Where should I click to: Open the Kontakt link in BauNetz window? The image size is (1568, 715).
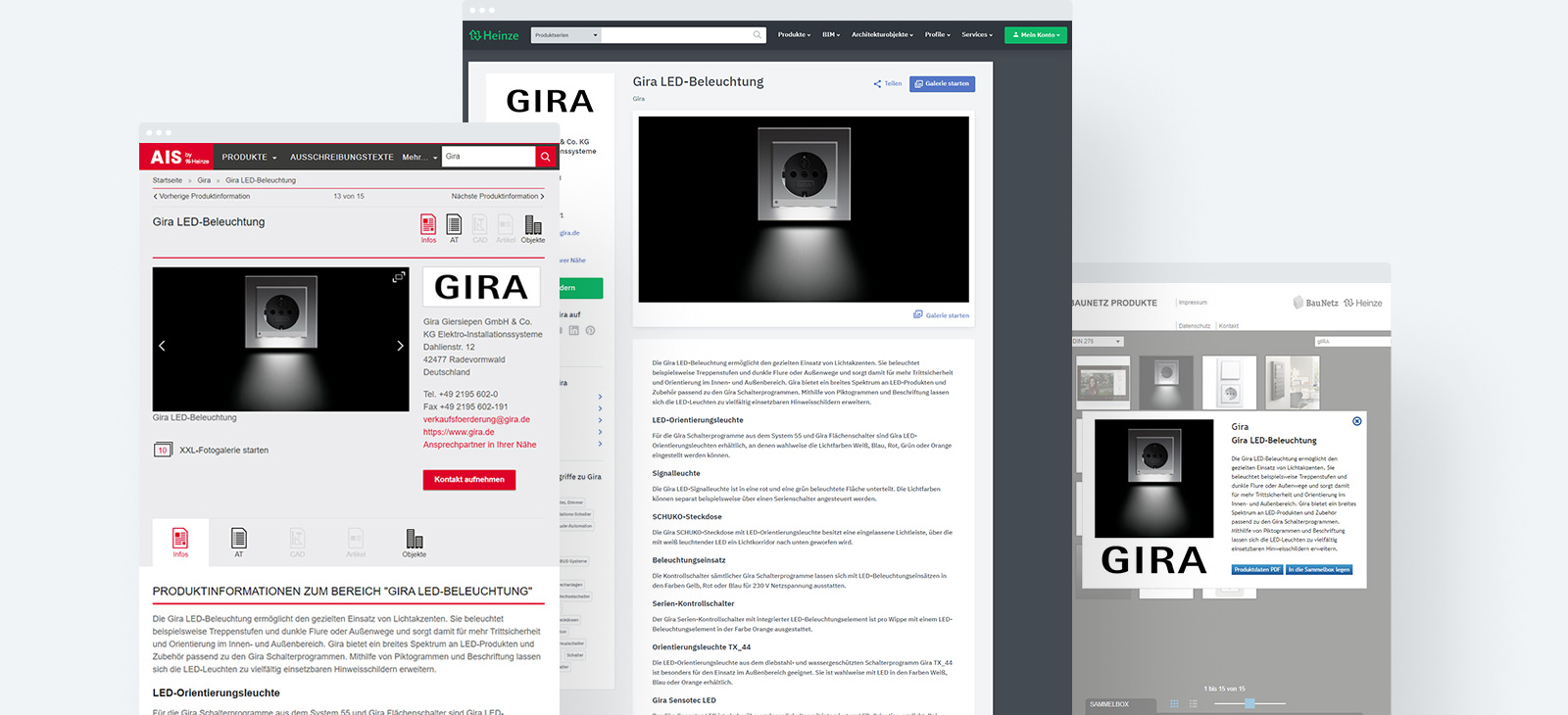1229,326
